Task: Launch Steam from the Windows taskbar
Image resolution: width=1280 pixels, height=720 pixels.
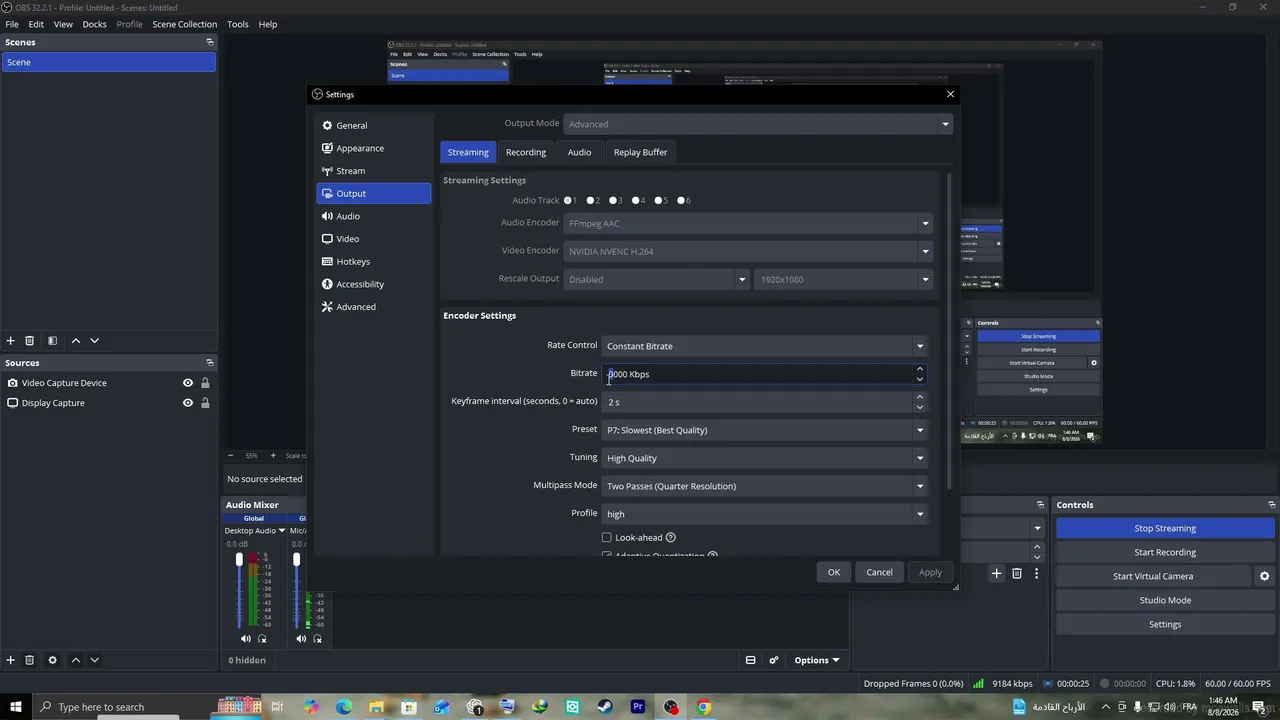Action: pyautogui.click(x=605, y=707)
